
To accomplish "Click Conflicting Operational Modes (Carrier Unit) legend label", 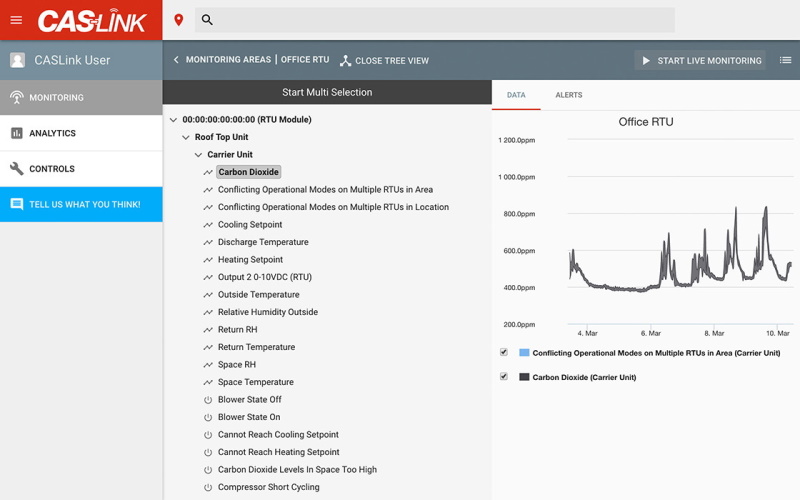I will (x=656, y=353).
